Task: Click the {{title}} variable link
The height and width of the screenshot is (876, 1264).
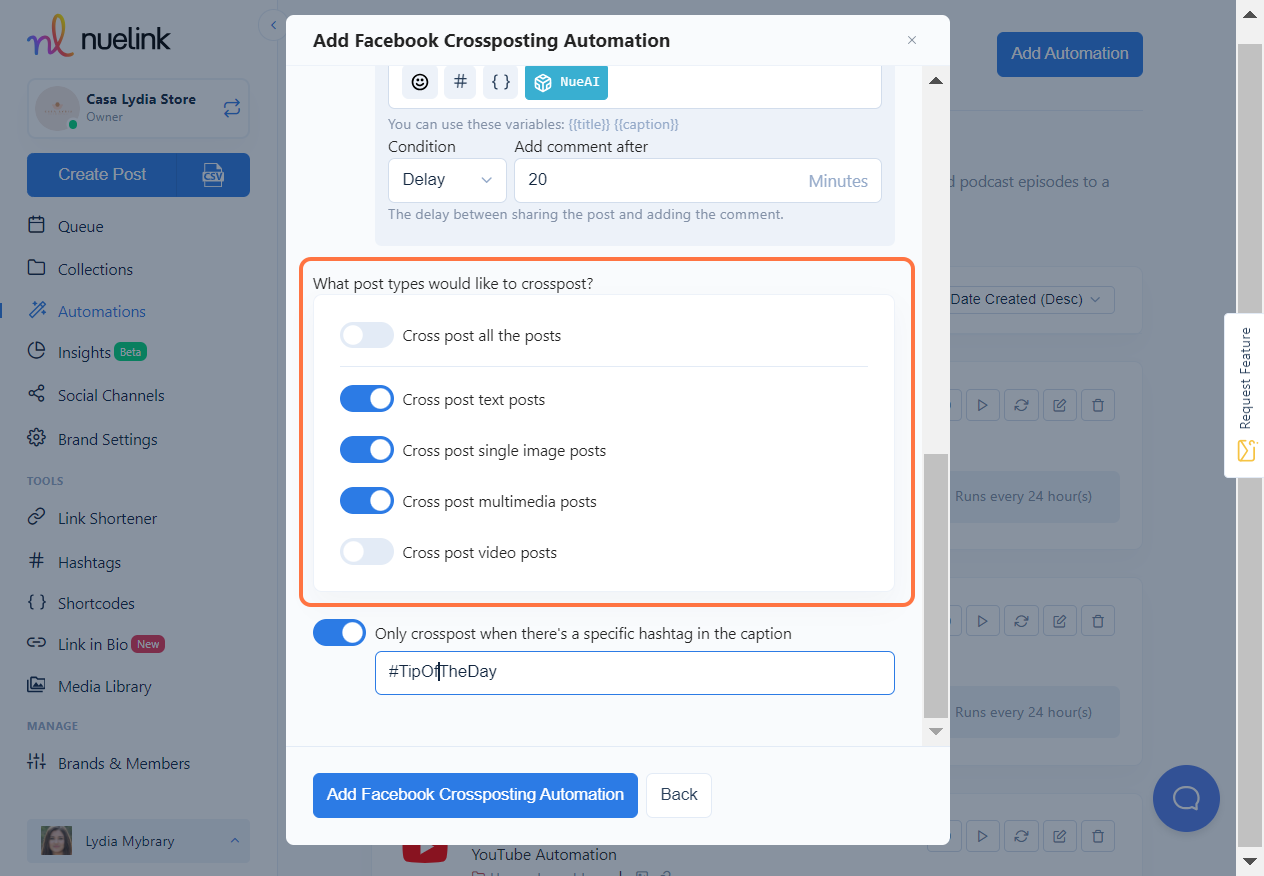Action: (x=589, y=124)
